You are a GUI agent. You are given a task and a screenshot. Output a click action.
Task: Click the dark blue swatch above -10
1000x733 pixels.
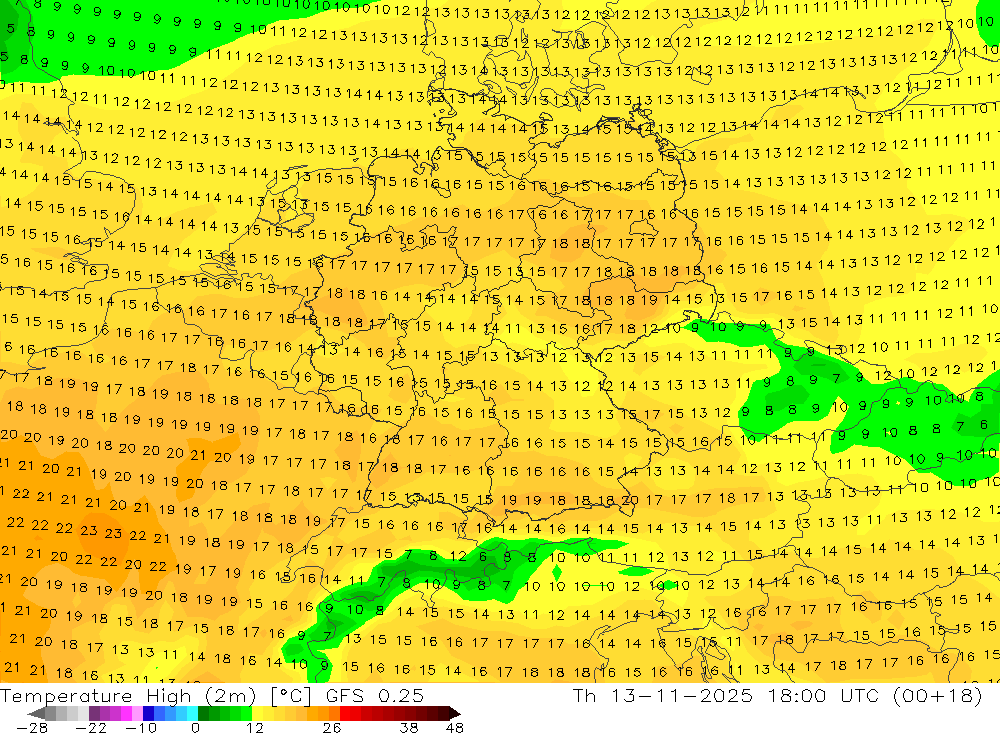pos(148,713)
